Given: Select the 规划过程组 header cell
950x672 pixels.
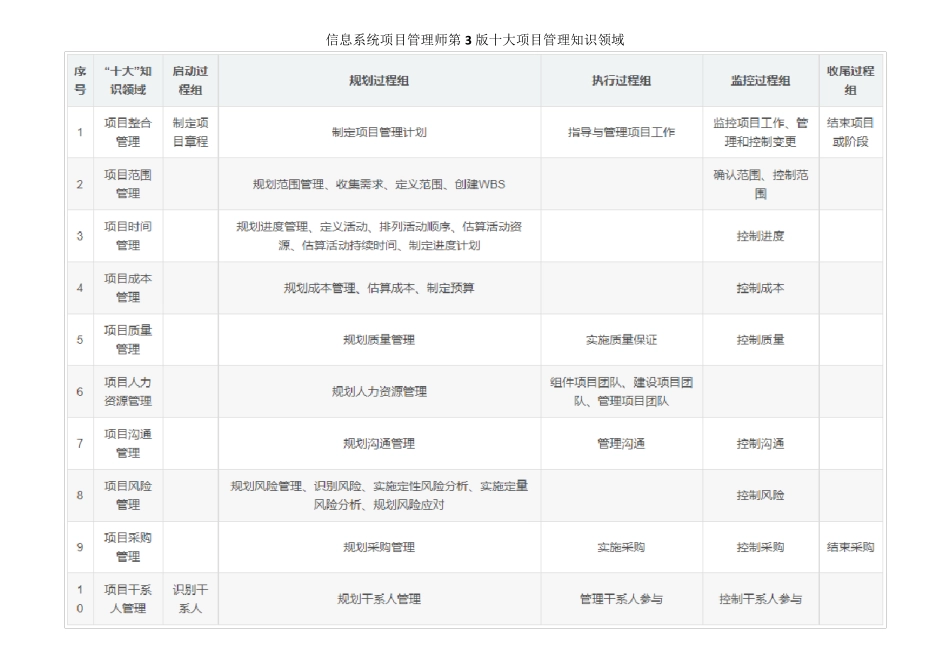Looking at the screenshot, I should point(379,81).
